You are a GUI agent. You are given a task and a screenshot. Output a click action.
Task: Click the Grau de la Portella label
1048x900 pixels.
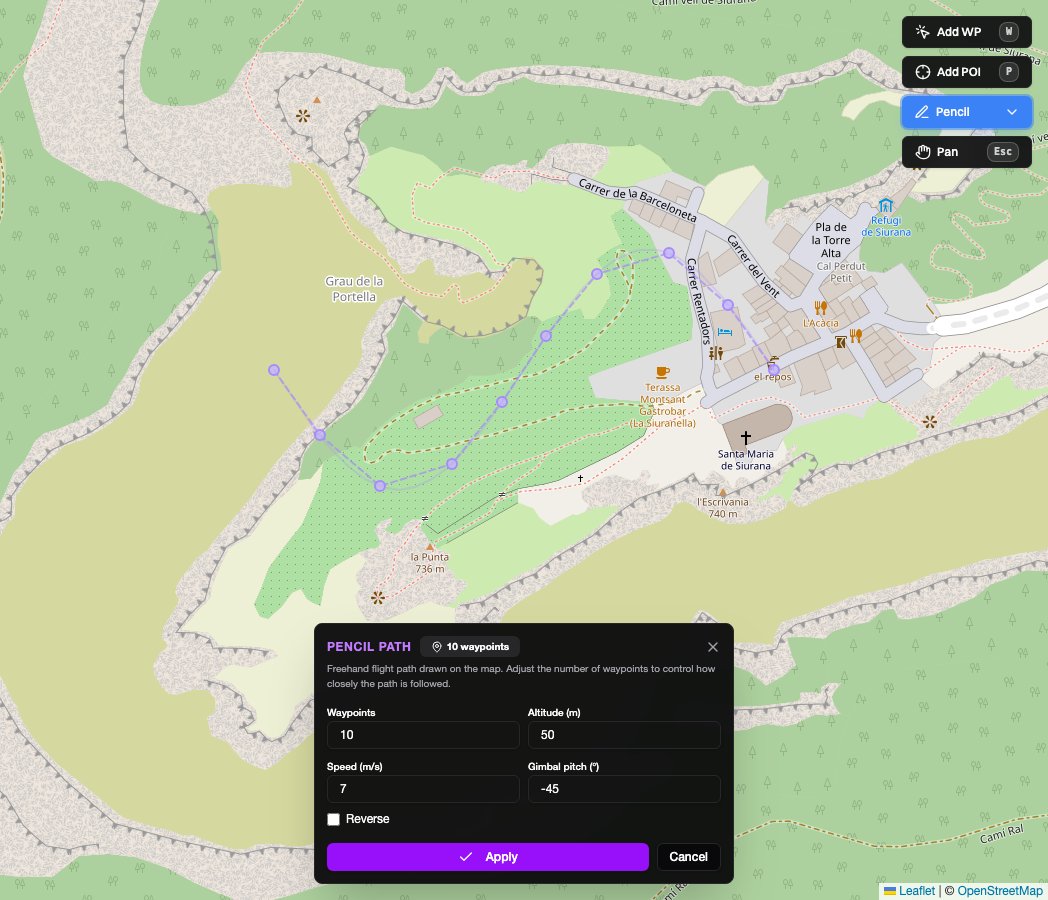point(354,289)
